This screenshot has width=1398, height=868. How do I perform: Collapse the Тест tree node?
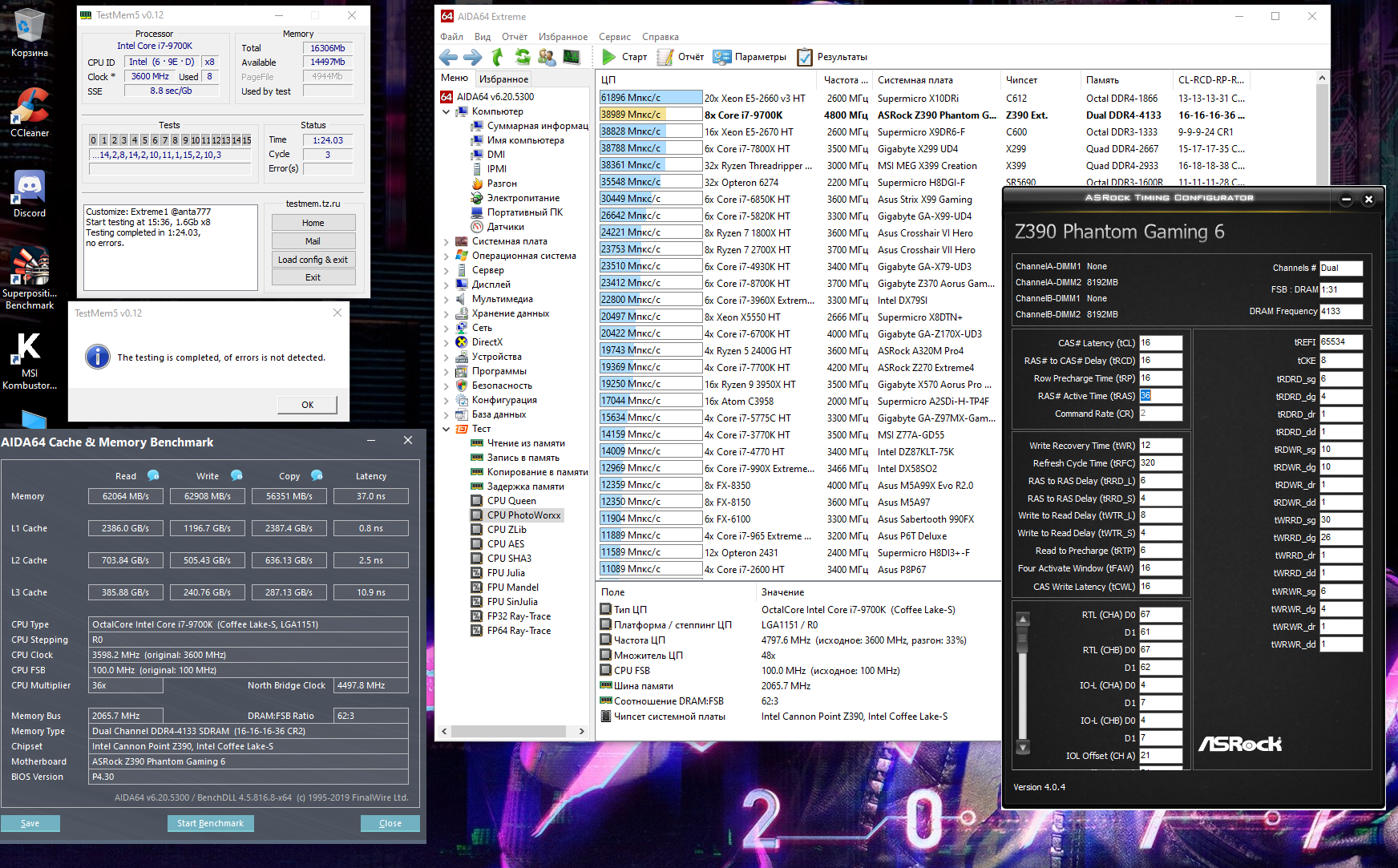click(x=446, y=430)
